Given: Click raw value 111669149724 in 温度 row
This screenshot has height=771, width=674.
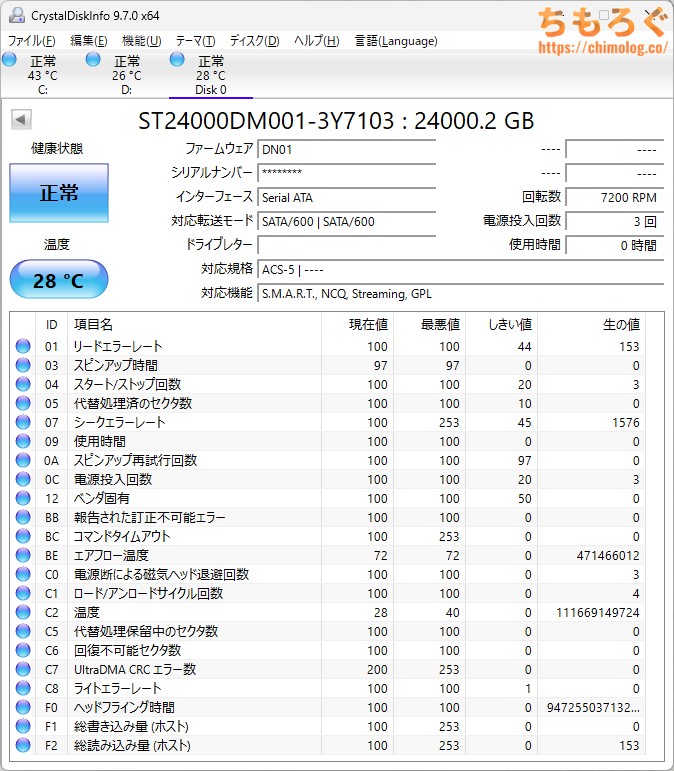Looking at the screenshot, I should pyautogui.click(x=597, y=613).
